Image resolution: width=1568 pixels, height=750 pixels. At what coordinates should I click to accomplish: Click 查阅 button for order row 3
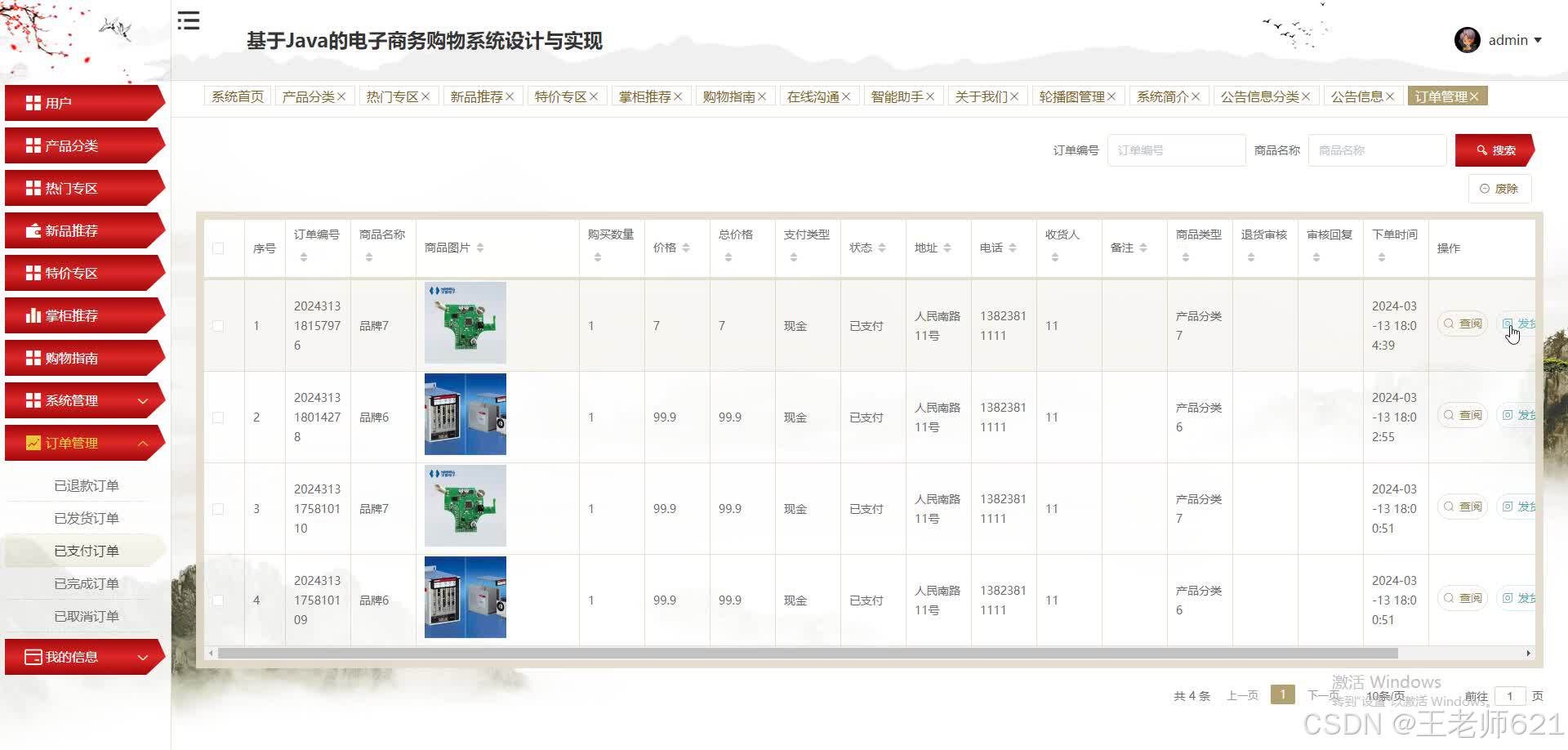(1463, 507)
